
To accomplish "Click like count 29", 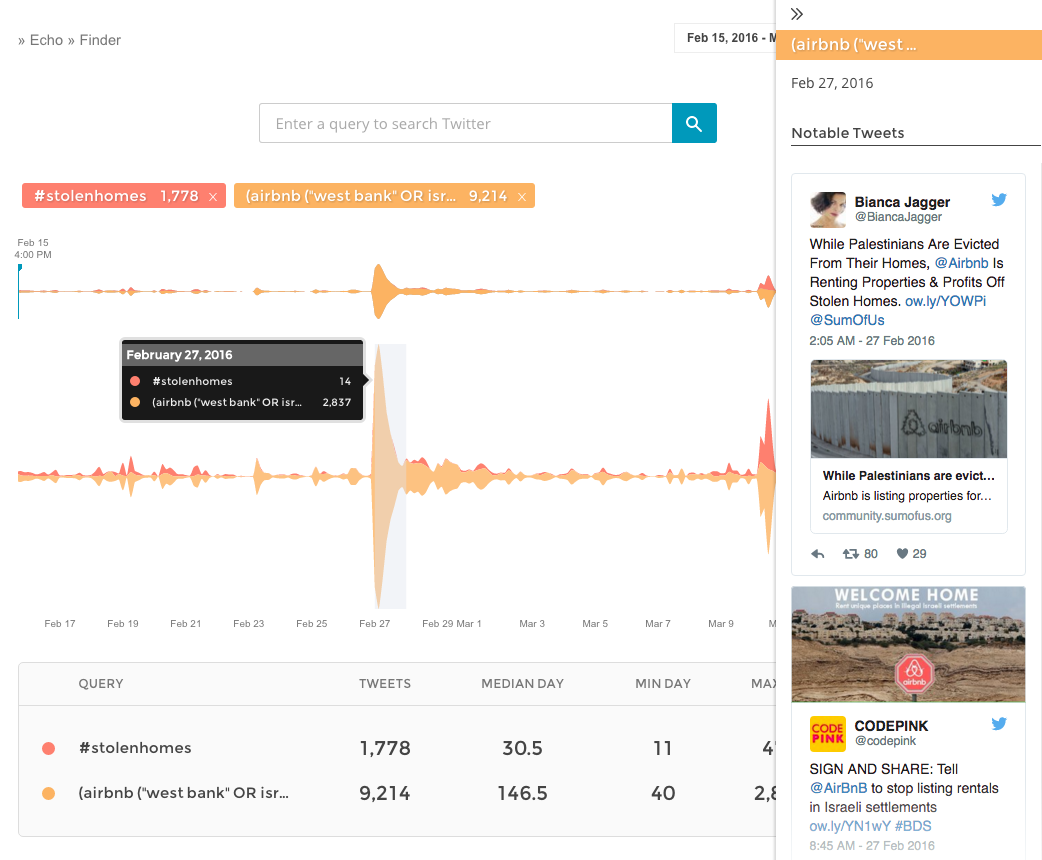I will (x=919, y=554).
